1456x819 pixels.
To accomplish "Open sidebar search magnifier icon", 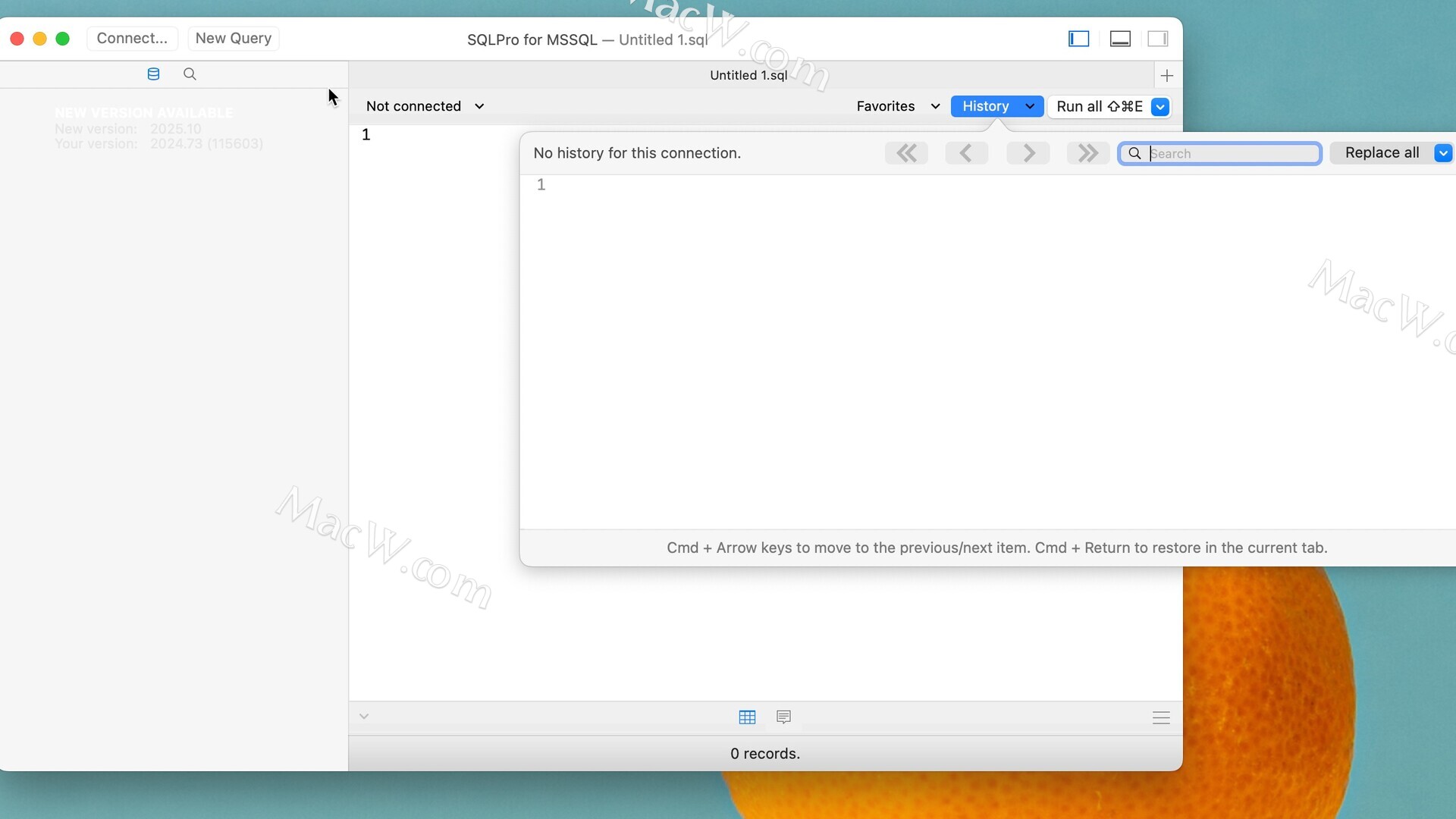I will coord(190,74).
